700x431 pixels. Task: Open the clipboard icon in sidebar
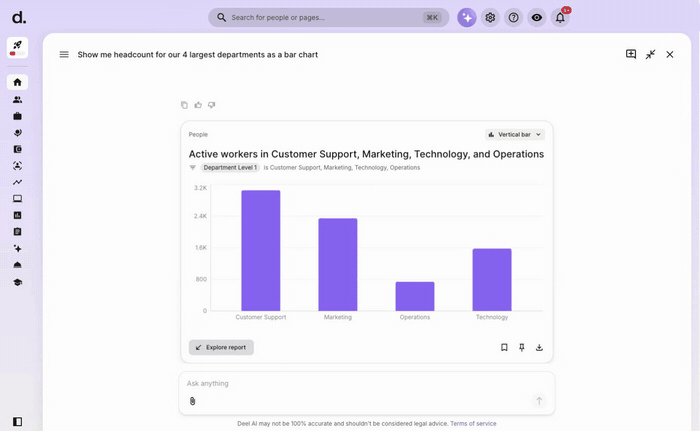coord(17,232)
